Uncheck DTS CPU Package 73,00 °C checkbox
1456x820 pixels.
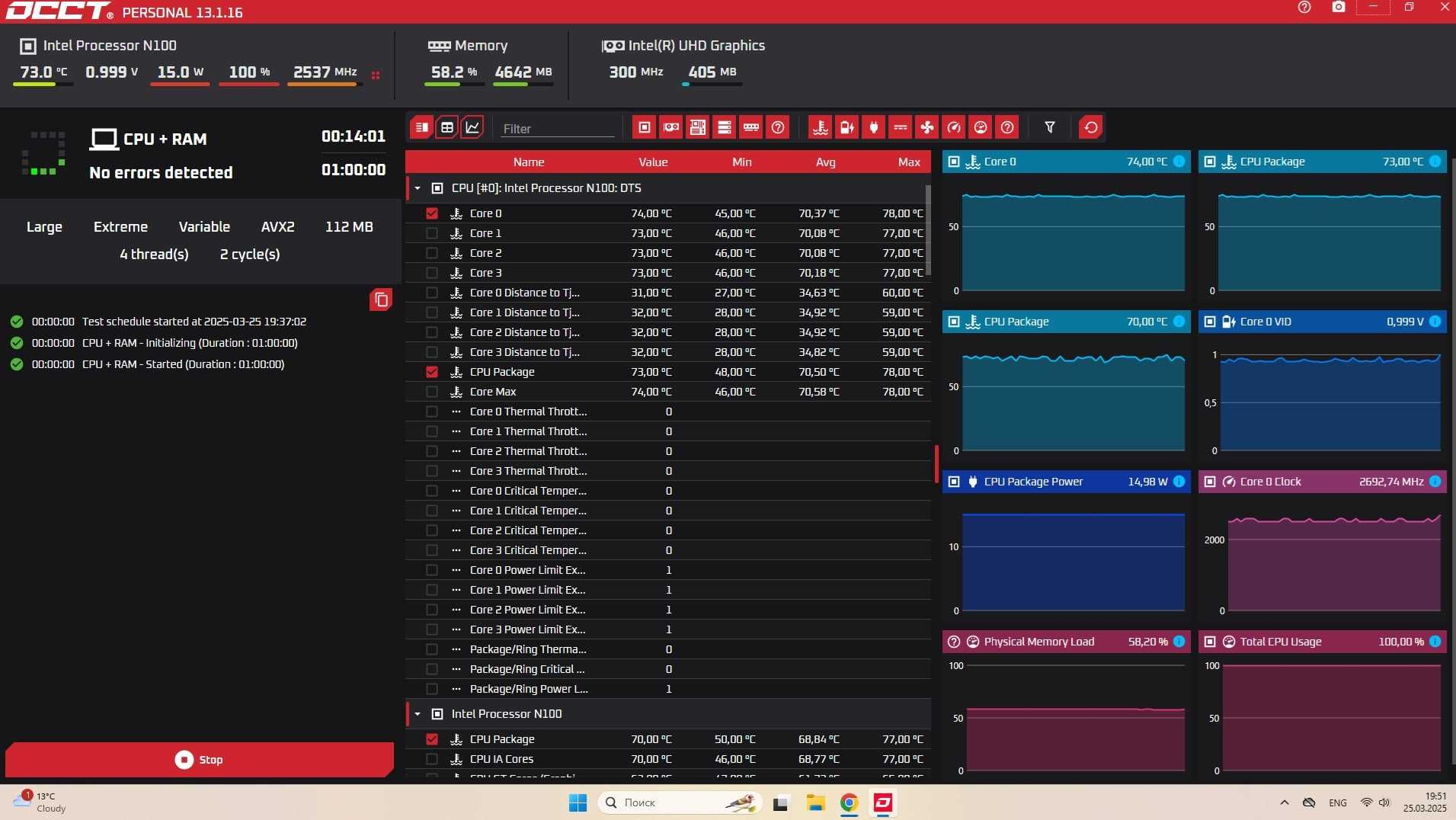432,372
